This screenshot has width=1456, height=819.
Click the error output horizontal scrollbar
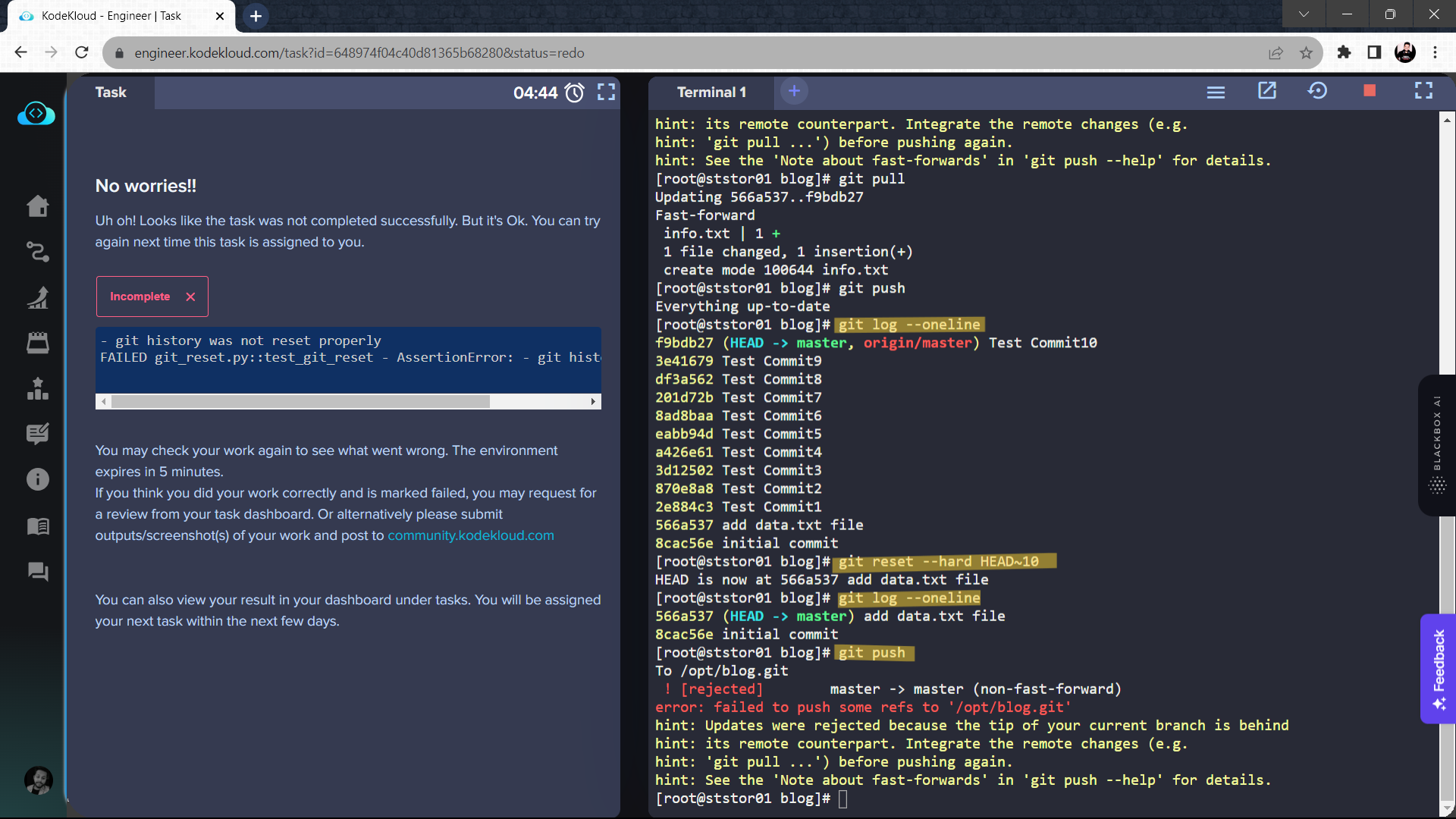300,402
